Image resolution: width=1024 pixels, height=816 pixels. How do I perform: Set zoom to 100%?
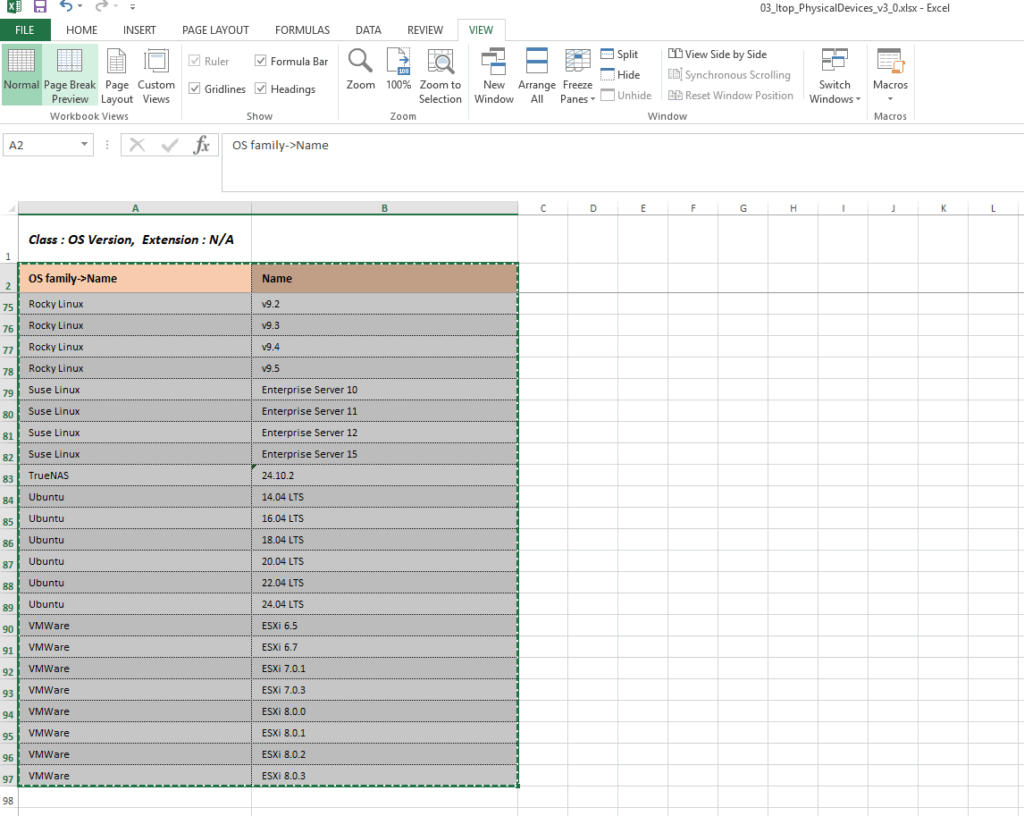[x=398, y=62]
